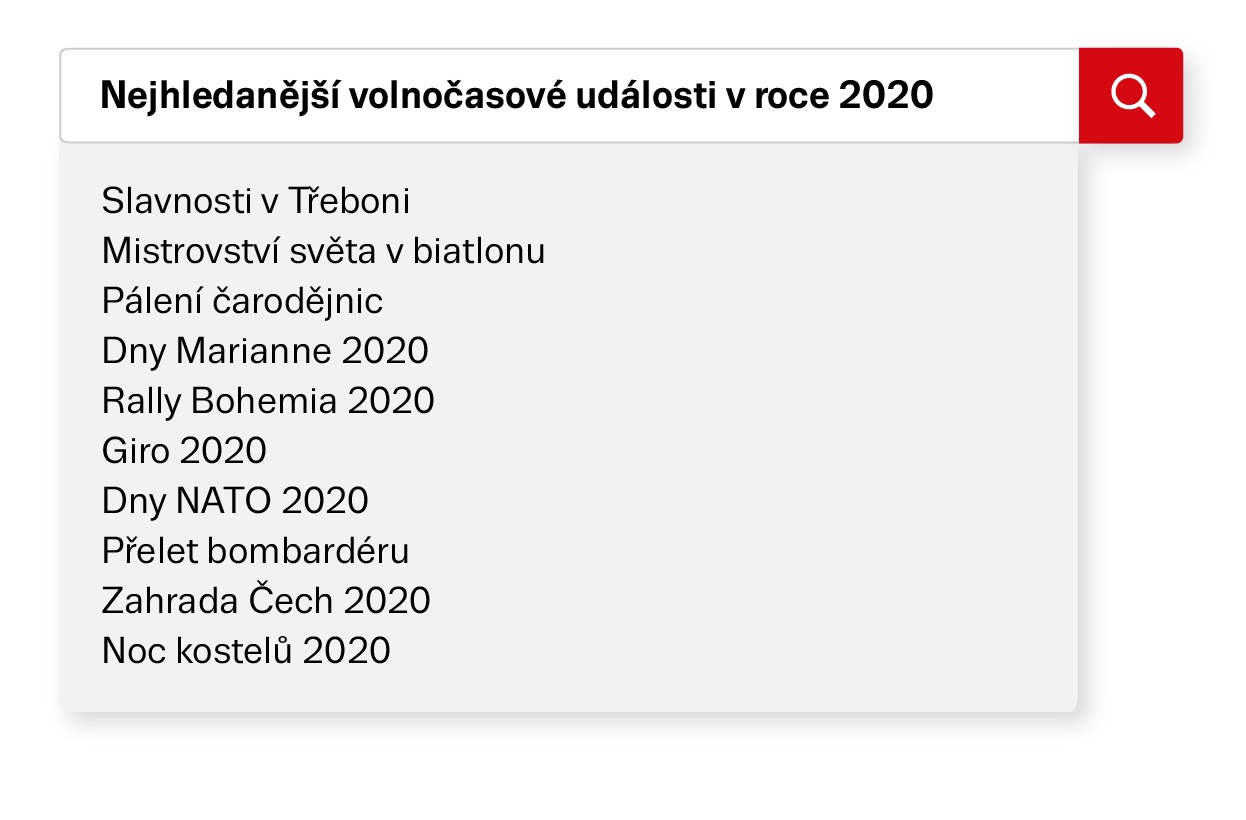Click the red magnifying glass search icon

point(1132,96)
